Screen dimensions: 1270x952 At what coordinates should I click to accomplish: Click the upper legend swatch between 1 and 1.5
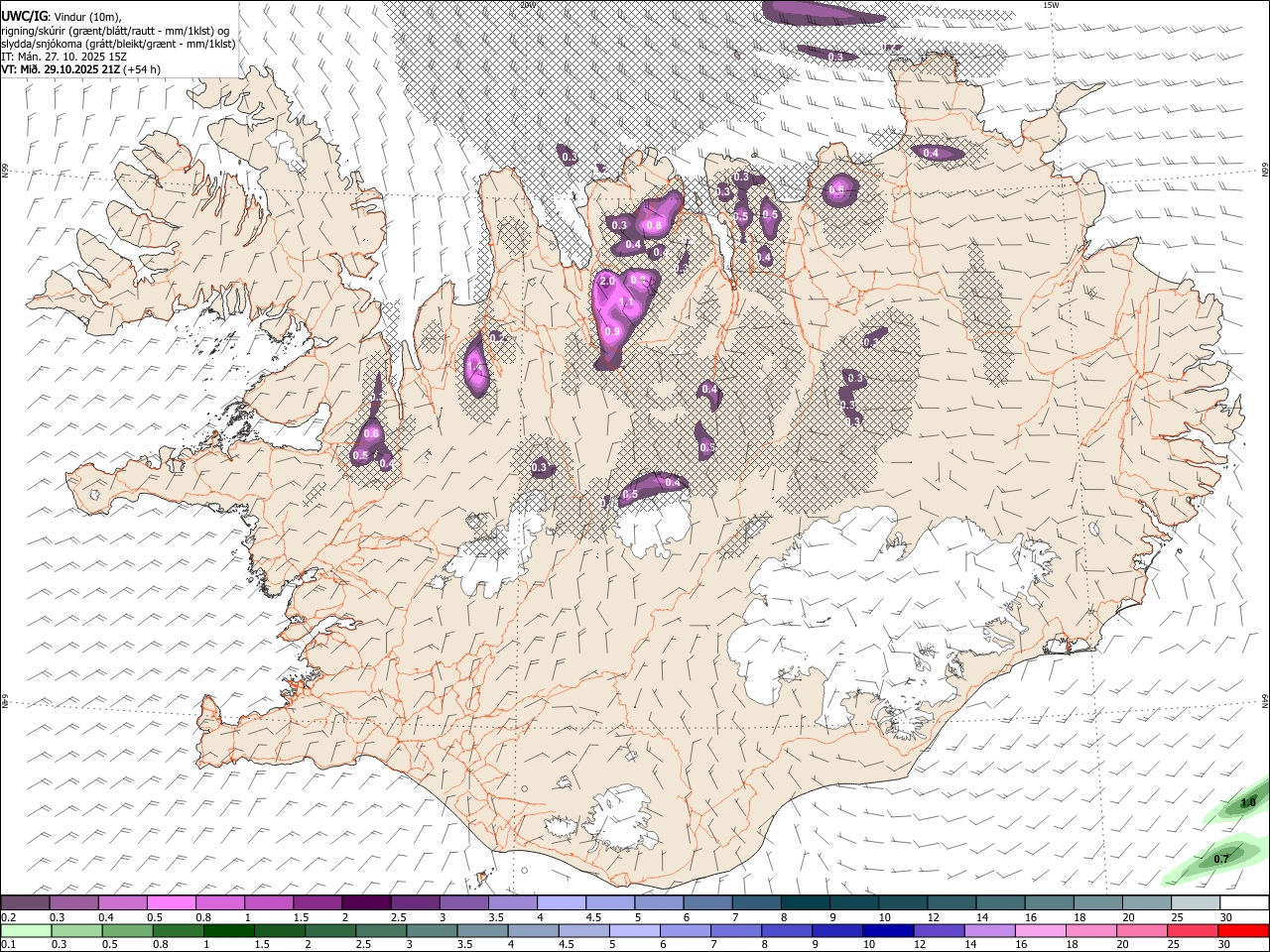[x=269, y=903]
